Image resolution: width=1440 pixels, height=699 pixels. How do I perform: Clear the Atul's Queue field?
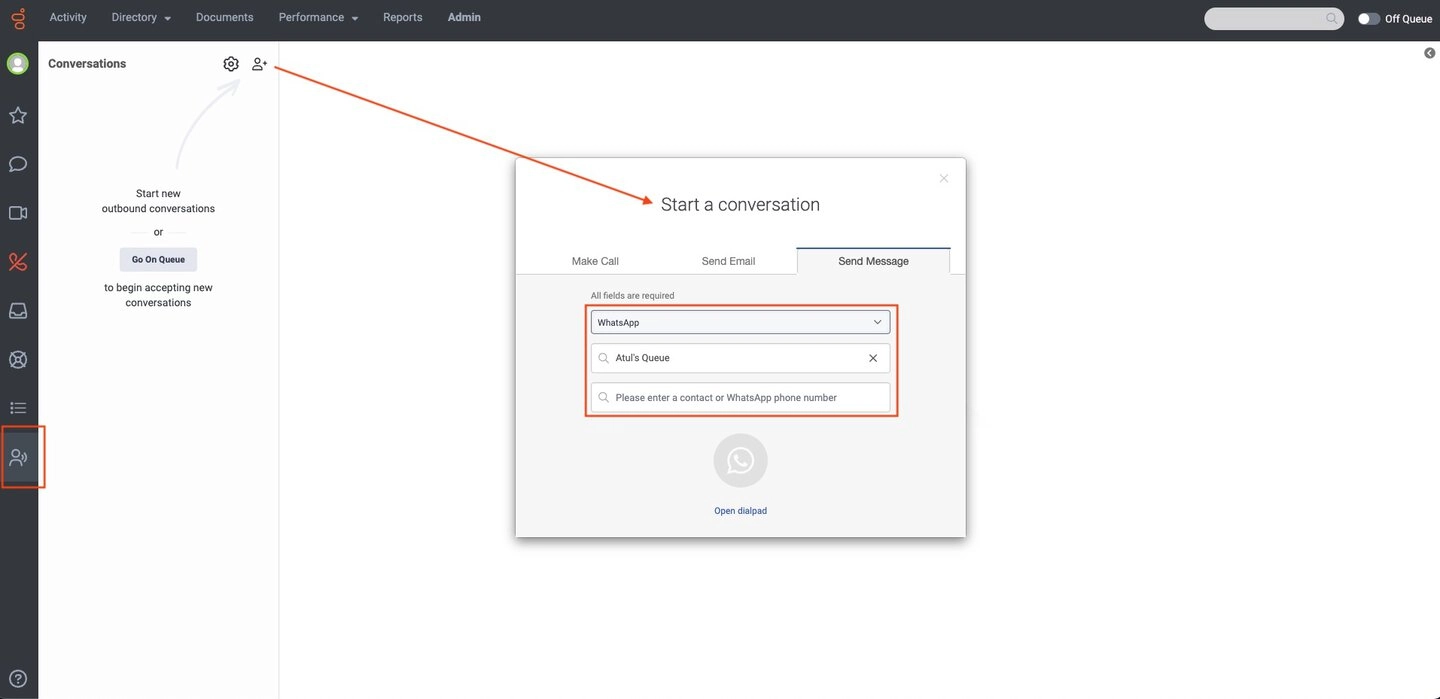(x=873, y=358)
